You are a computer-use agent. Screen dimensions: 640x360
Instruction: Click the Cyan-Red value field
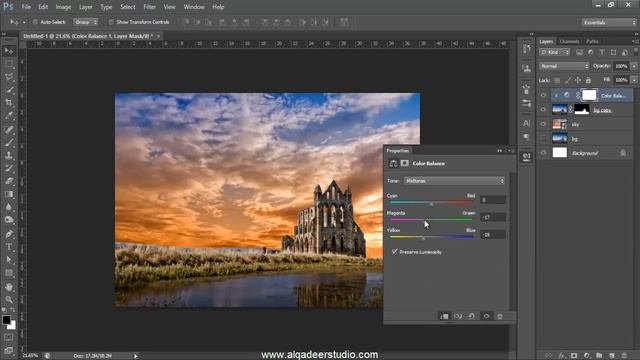493,200
